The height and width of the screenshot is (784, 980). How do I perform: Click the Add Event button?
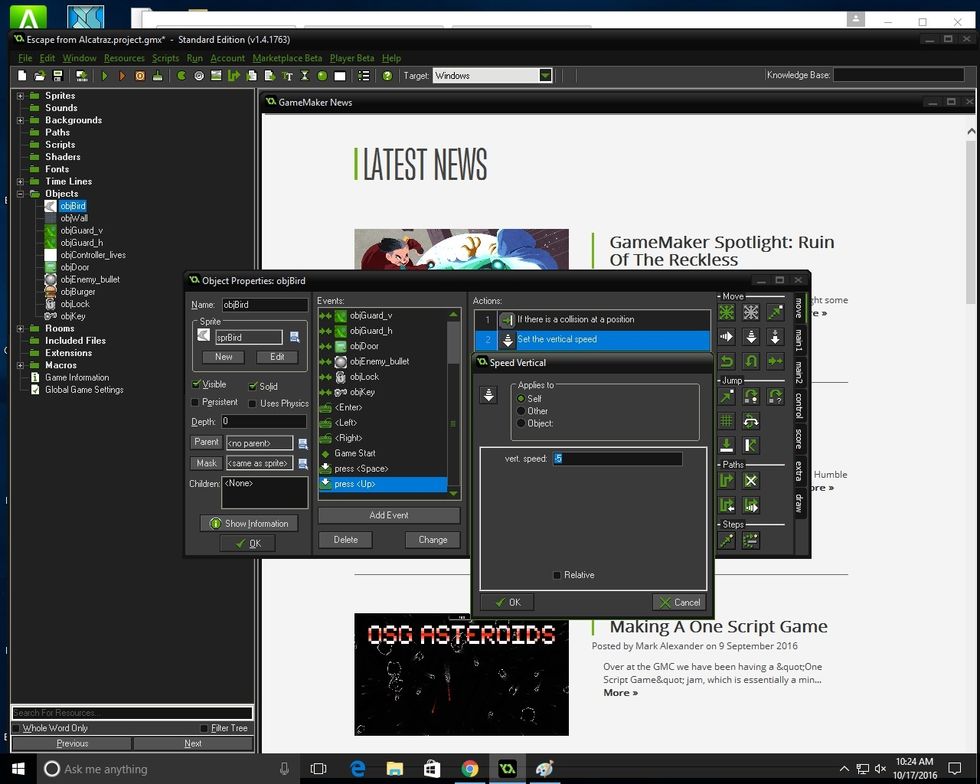pyautogui.click(x=389, y=515)
